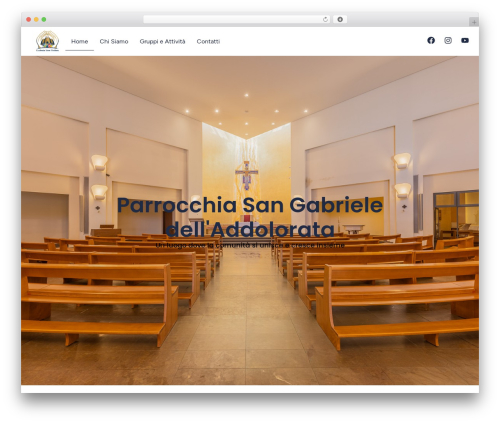Reload the page with refresh icon
This screenshot has width=500, height=423.
coord(325,20)
